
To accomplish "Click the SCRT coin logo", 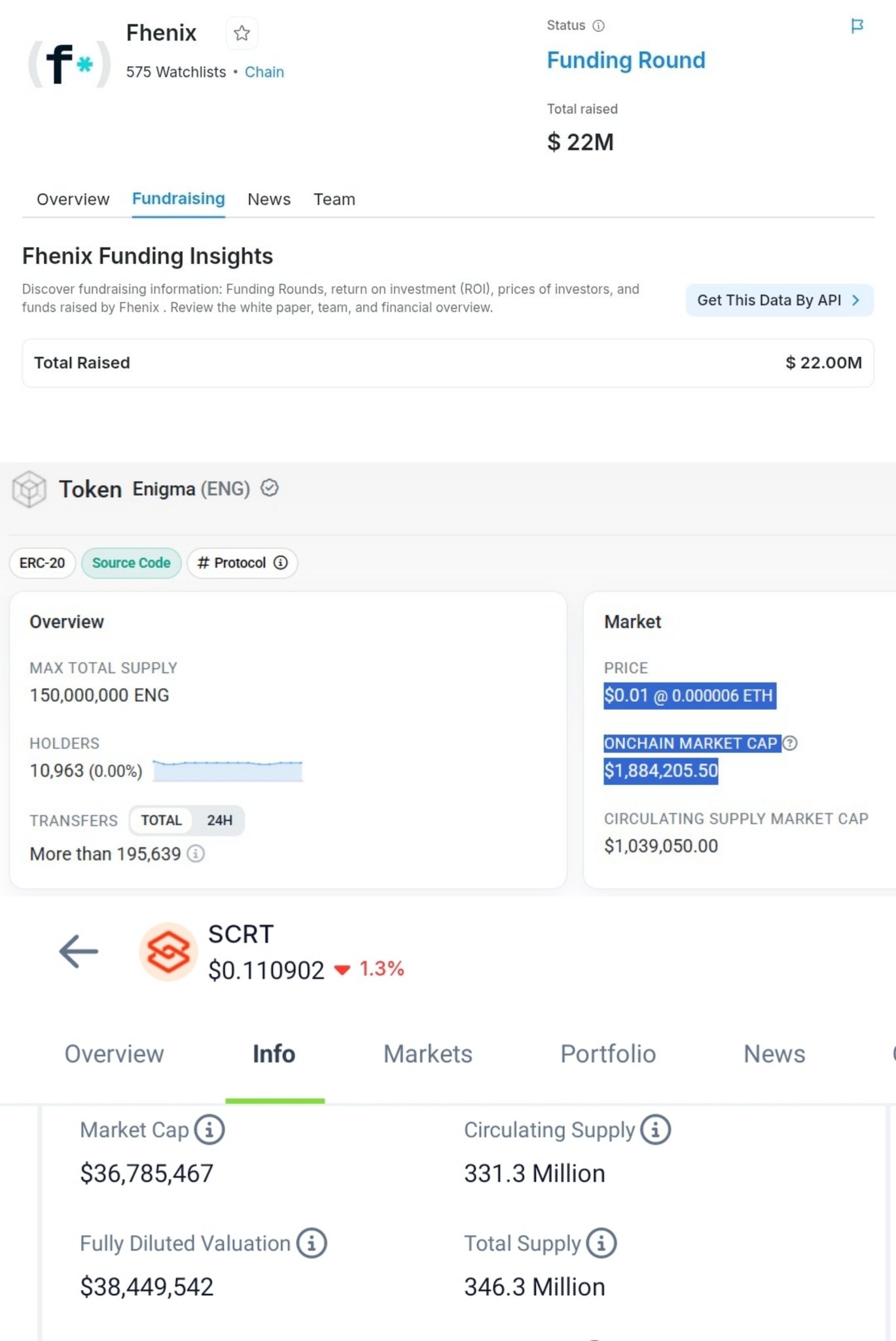I will pos(168,951).
